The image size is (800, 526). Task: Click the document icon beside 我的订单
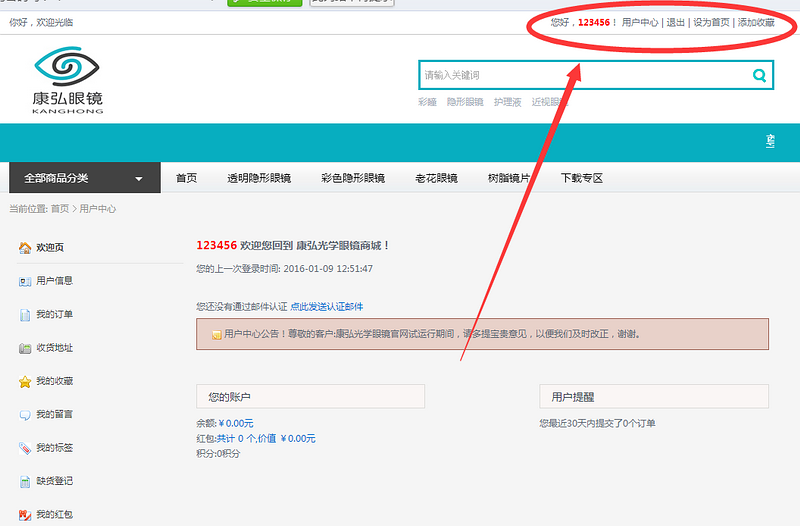click(x=25, y=315)
